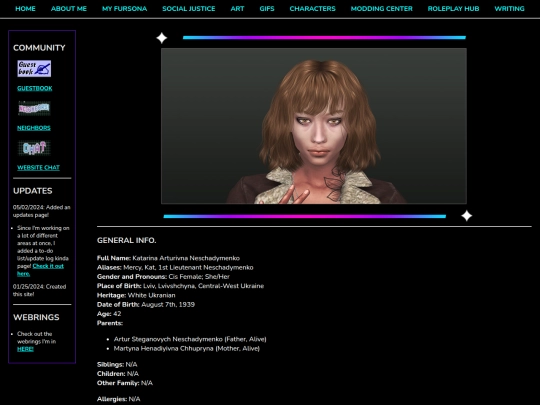Viewport: 540px width, 405px height.
Task: Select CHARACTERS nav link
Action: [x=312, y=9]
